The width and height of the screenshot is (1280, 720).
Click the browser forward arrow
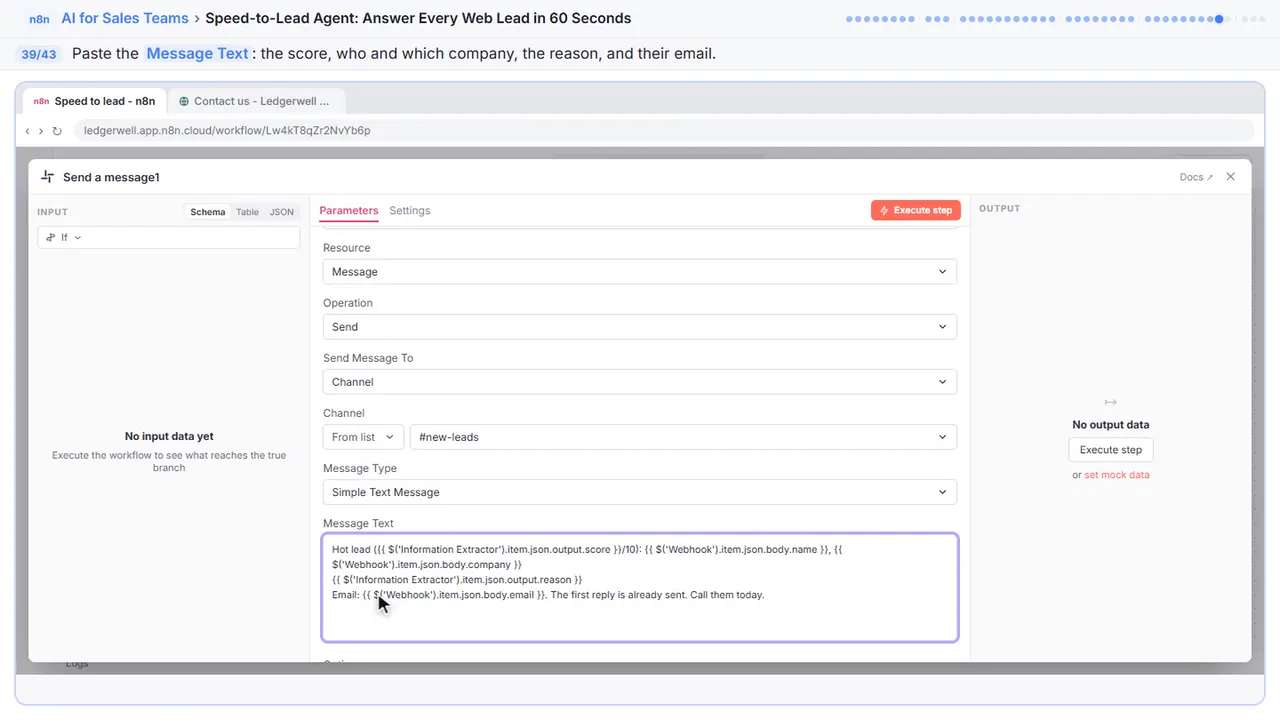point(41,131)
